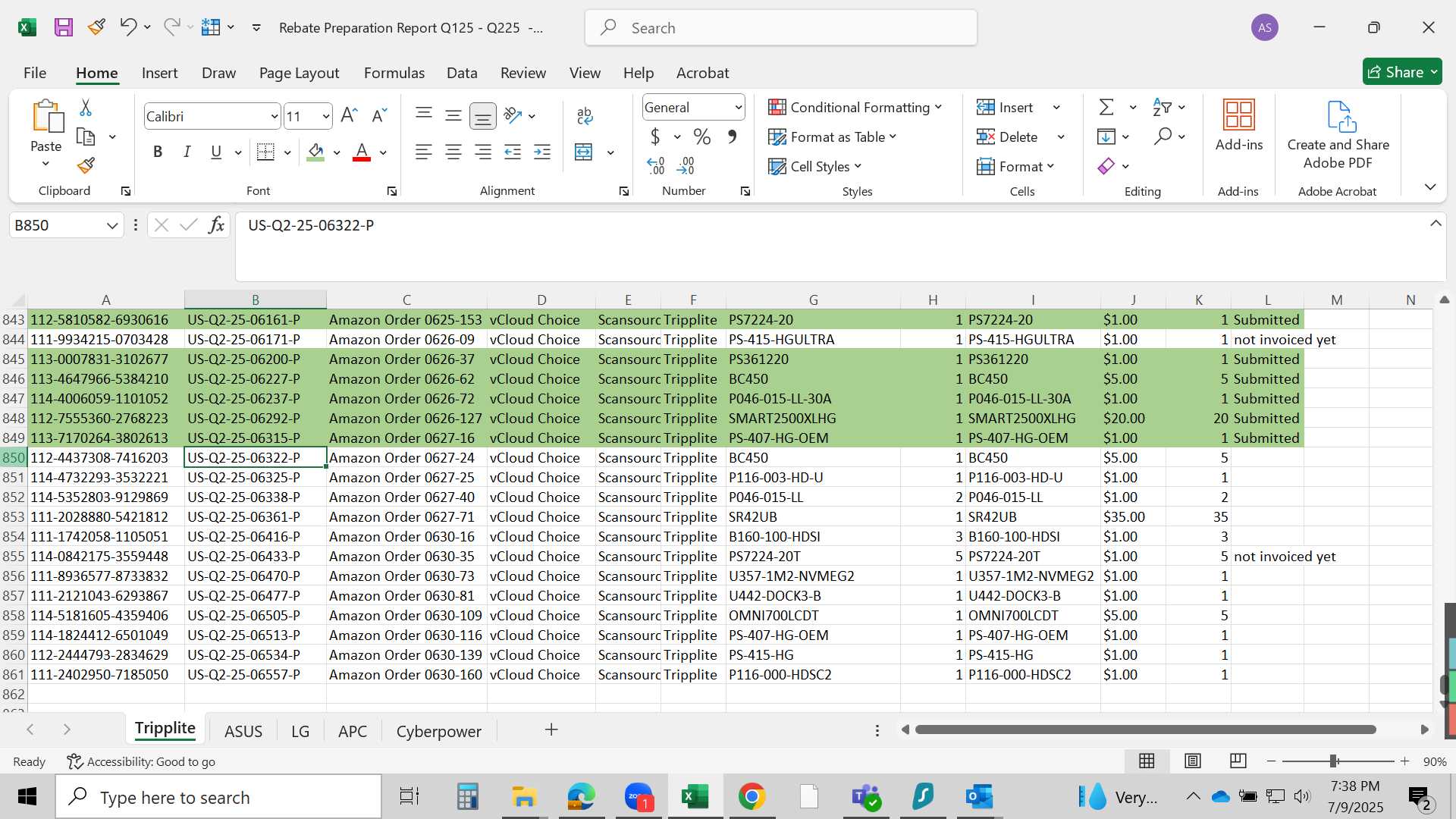Viewport: 1456px width, 819px height.
Task: Click the Copy icon in Clipboard group
Action: [86, 137]
